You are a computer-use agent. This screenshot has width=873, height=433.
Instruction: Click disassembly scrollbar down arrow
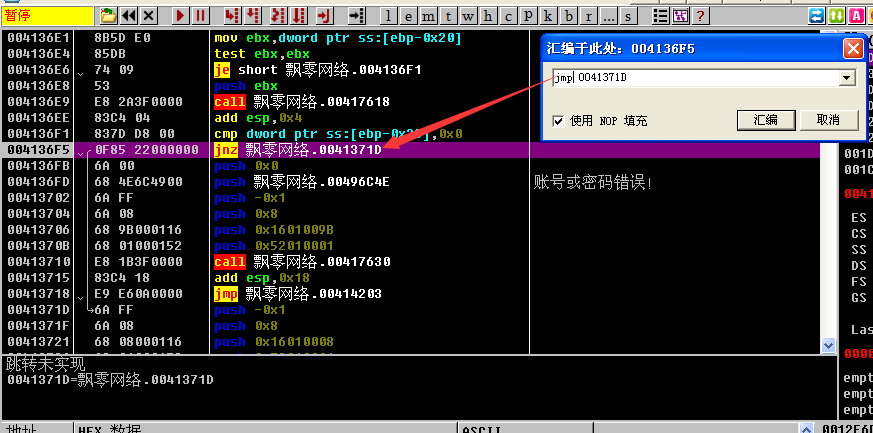click(x=828, y=346)
